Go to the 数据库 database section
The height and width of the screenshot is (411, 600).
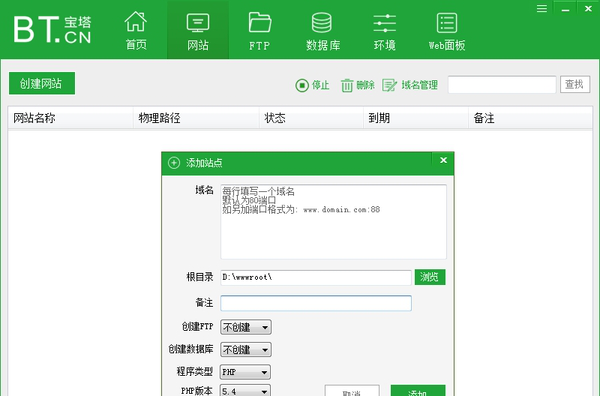(x=323, y=31)
